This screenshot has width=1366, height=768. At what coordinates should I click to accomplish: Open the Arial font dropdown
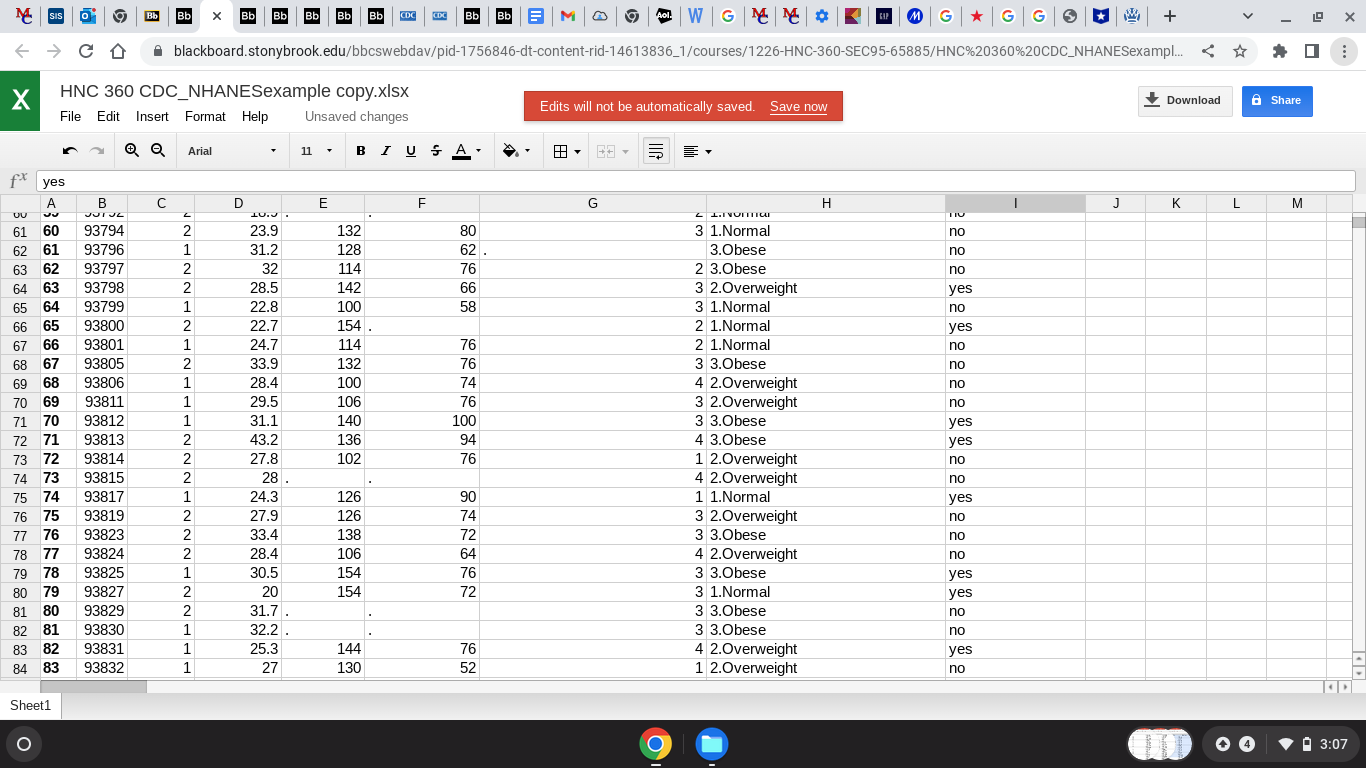point(230,150)
